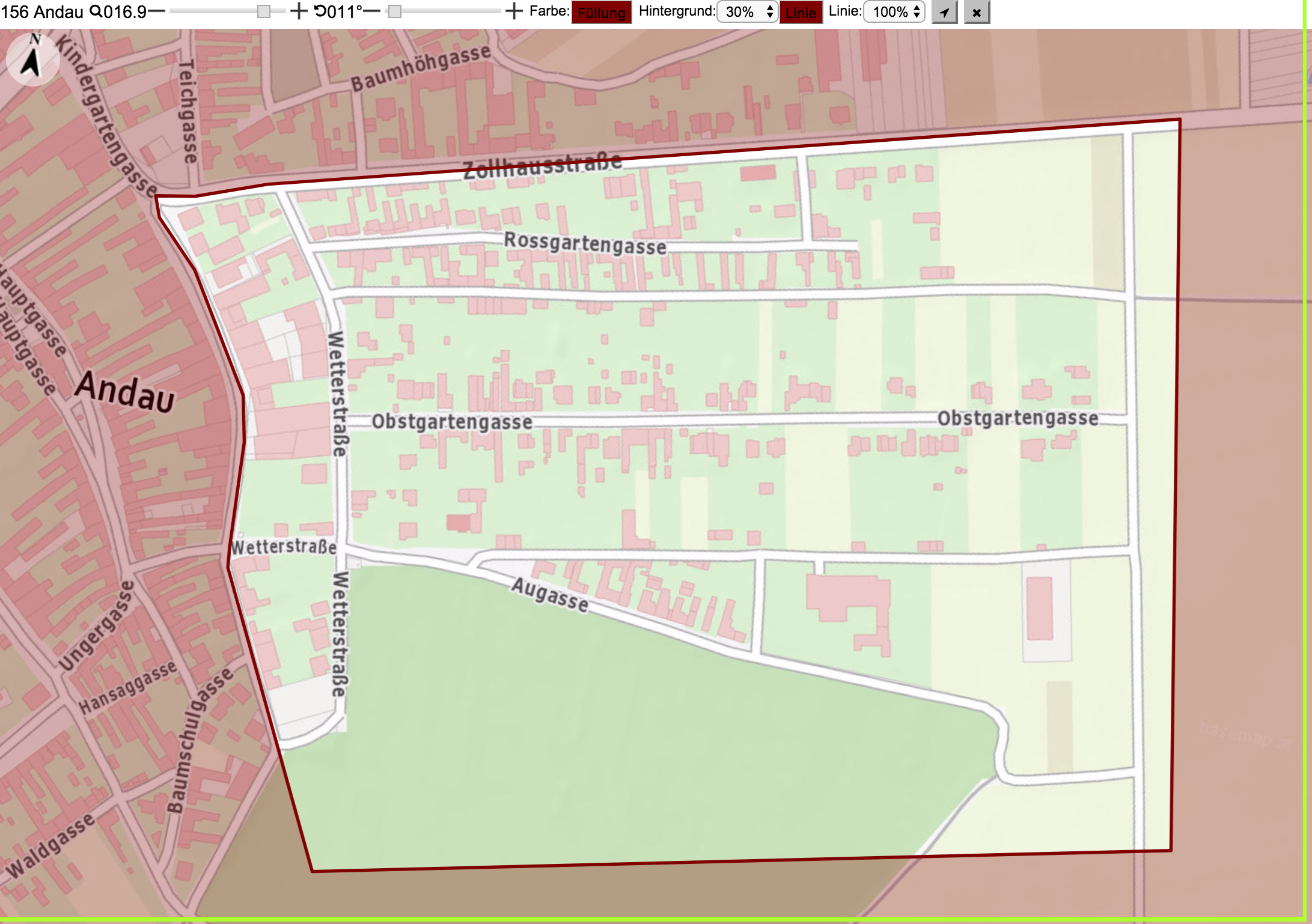Close the toolbar with the x button

tap(977, 12)
